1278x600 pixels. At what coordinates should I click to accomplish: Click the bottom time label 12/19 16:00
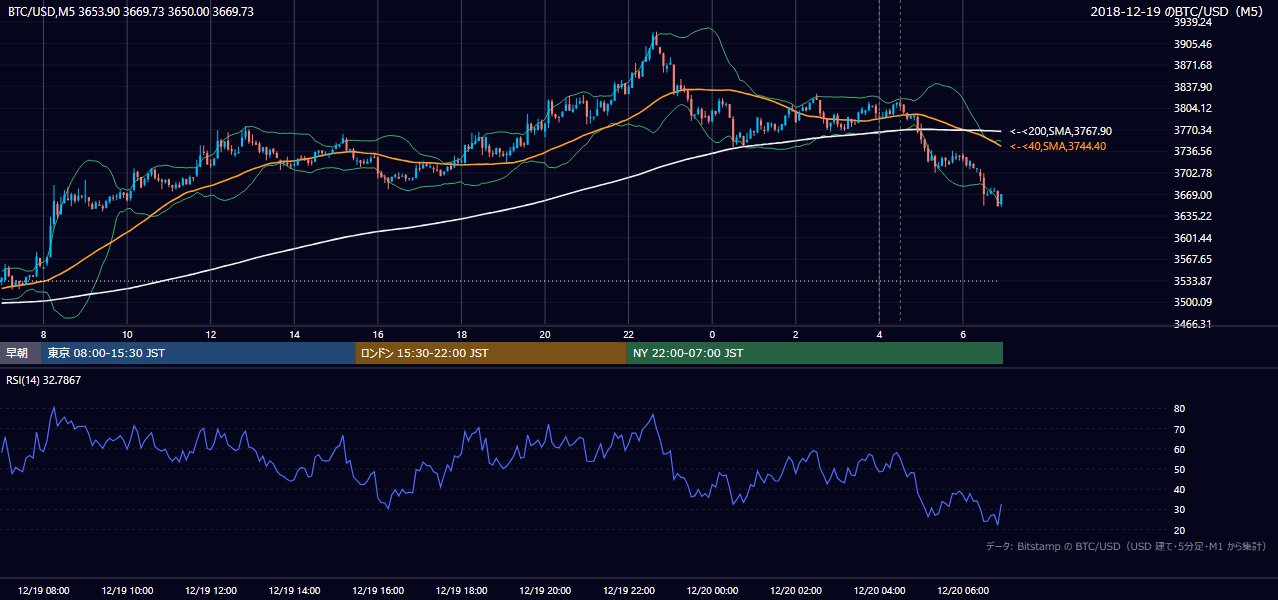[x=378, y=591]
